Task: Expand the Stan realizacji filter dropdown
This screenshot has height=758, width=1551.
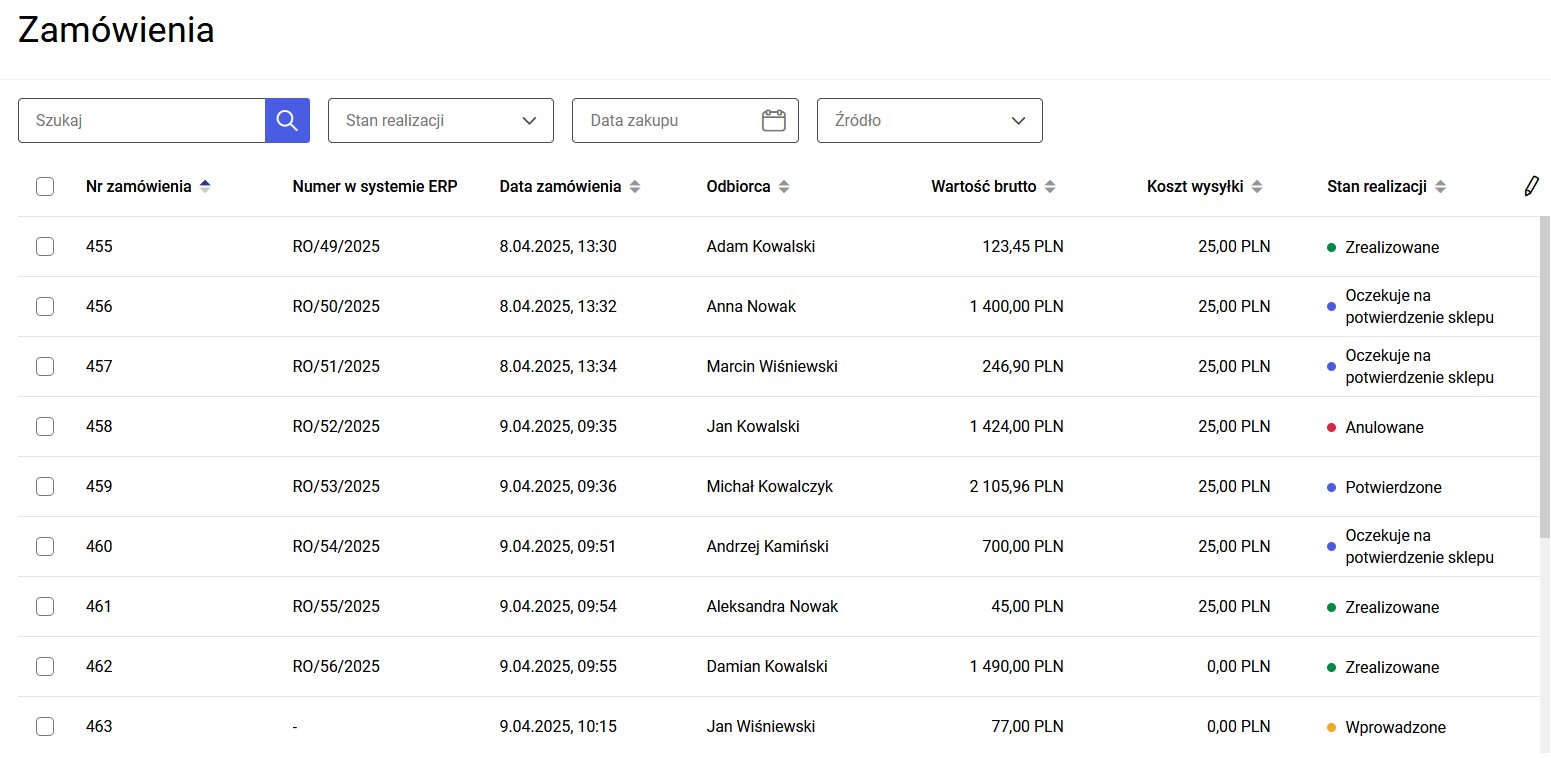Action: coord(441,120)
